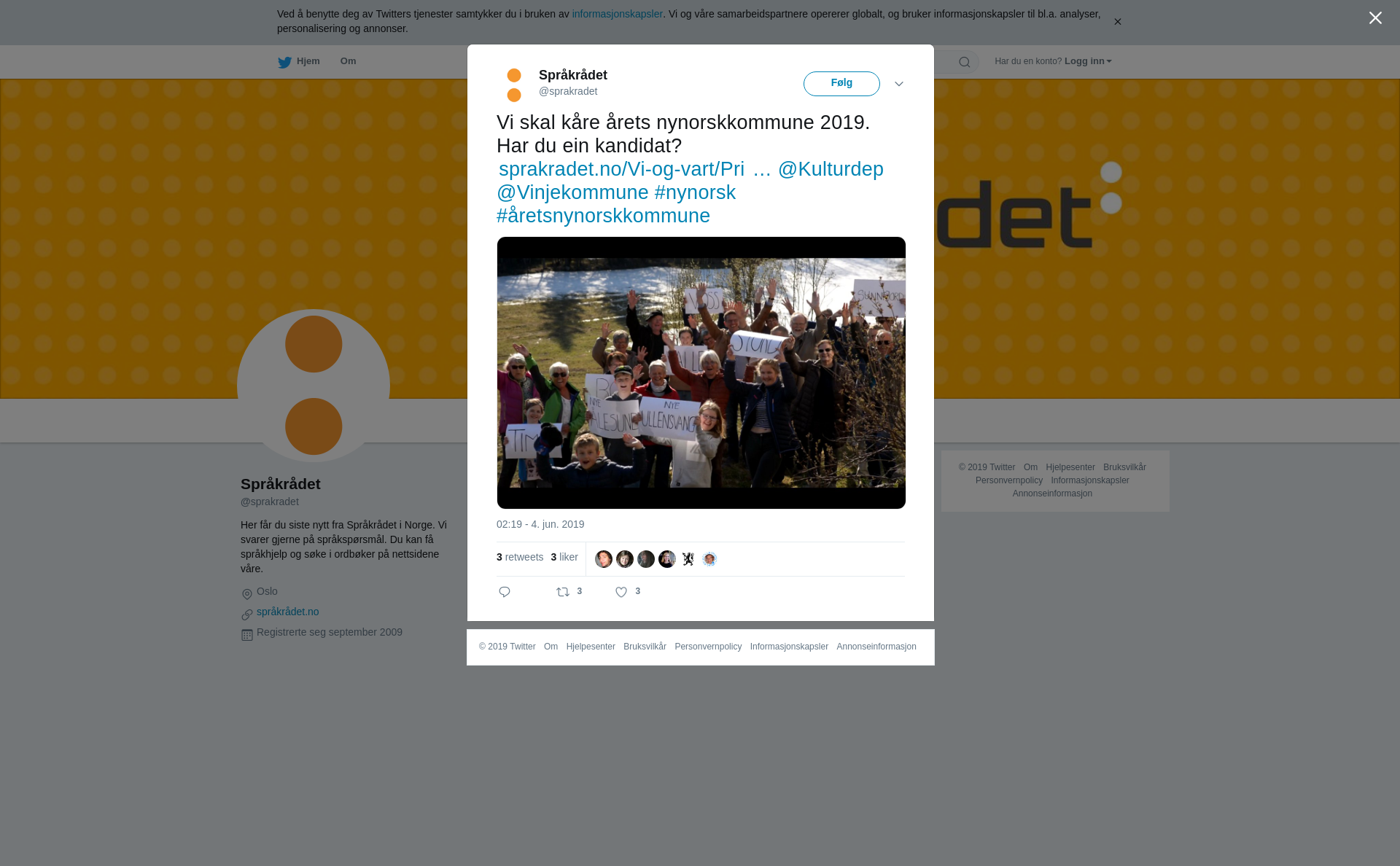This screenshot has height=866, width=1400.
Task: Click the retweet arrows icon
Action: (563, 592)
